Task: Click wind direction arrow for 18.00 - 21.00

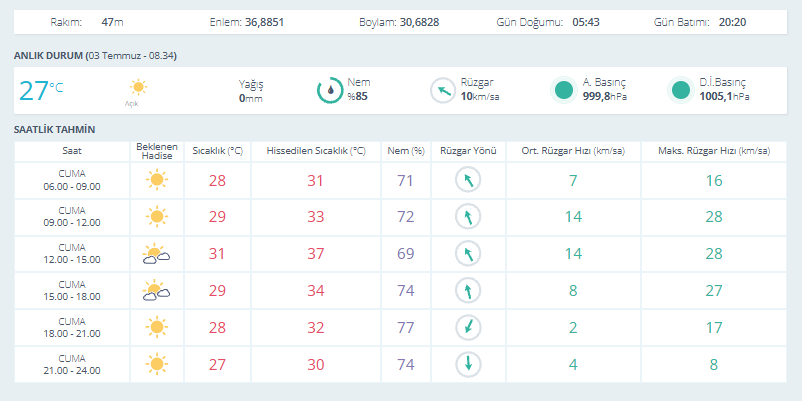Action: click(468, 327)
